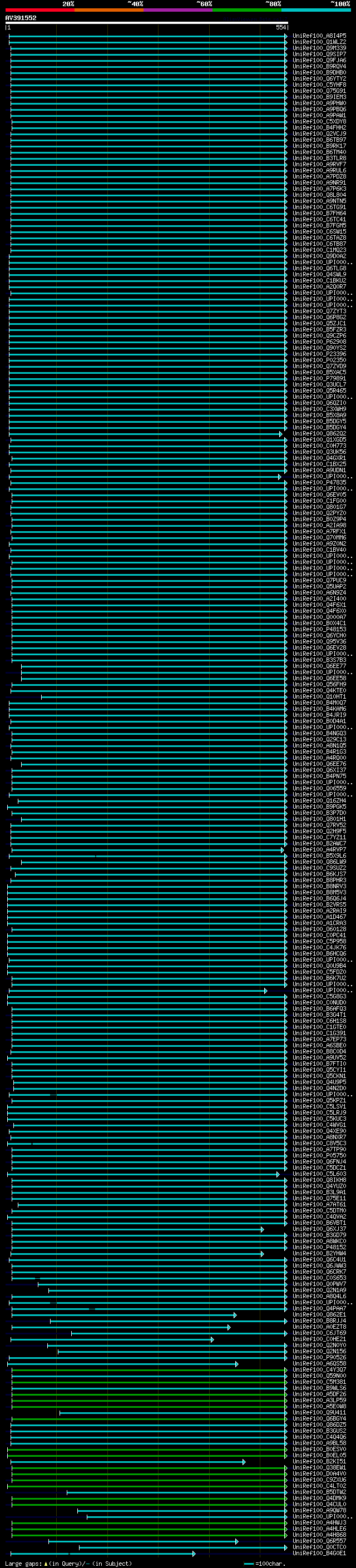The height and width of the screenshot is (1568, 356).
Task: Select the UniRef100_B6K7U2 label
Action: 319,978
